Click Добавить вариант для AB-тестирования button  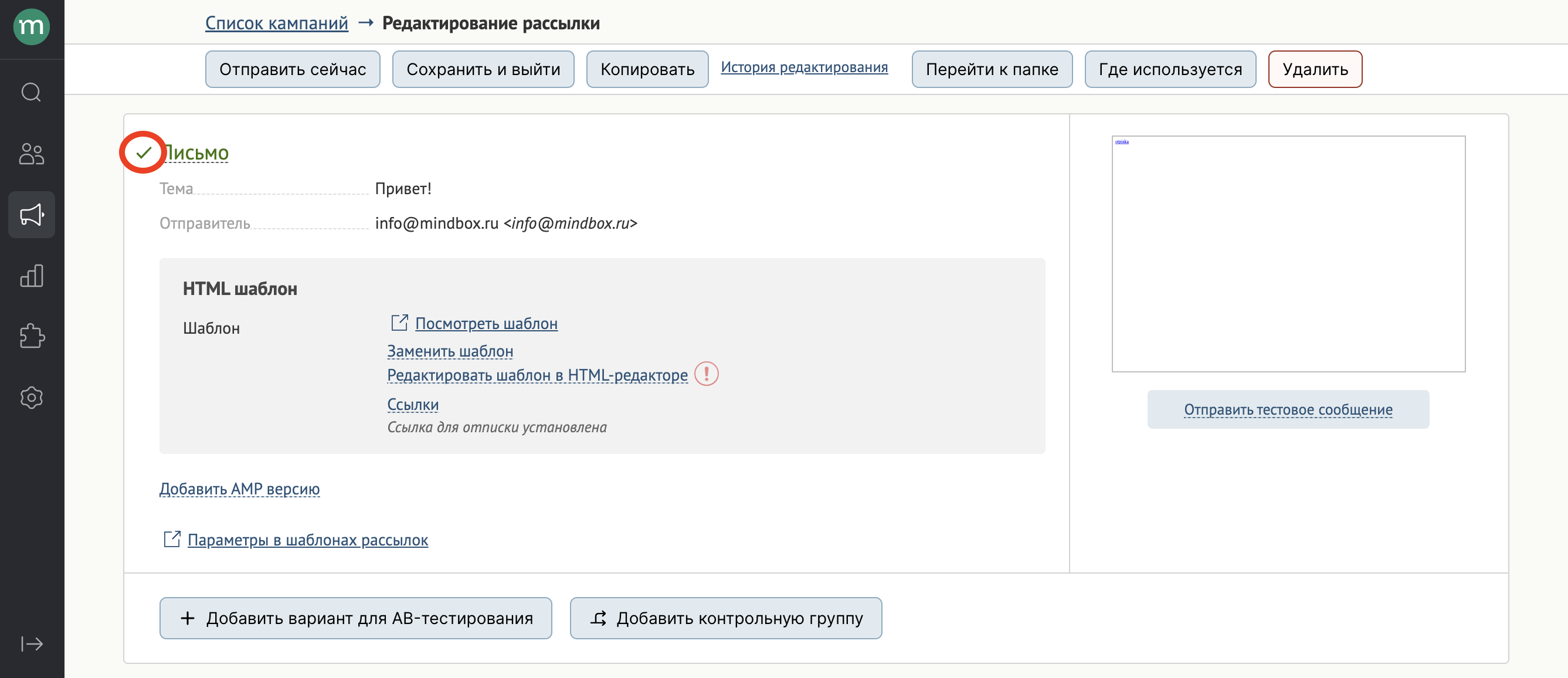click(356, 618)
